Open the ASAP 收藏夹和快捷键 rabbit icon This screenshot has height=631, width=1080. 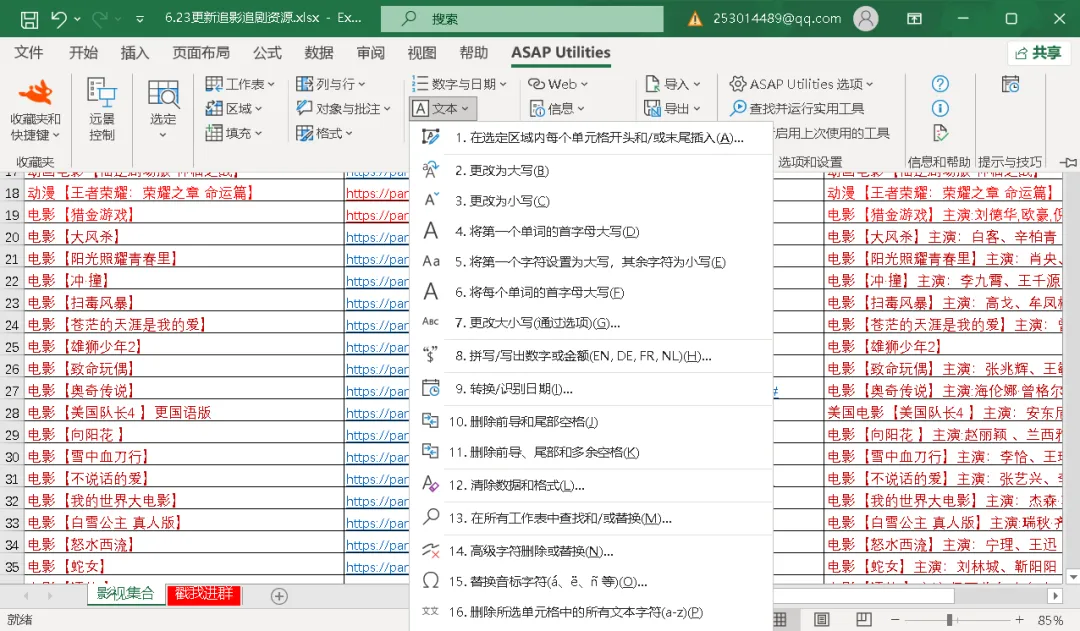[x=35, y=93]
